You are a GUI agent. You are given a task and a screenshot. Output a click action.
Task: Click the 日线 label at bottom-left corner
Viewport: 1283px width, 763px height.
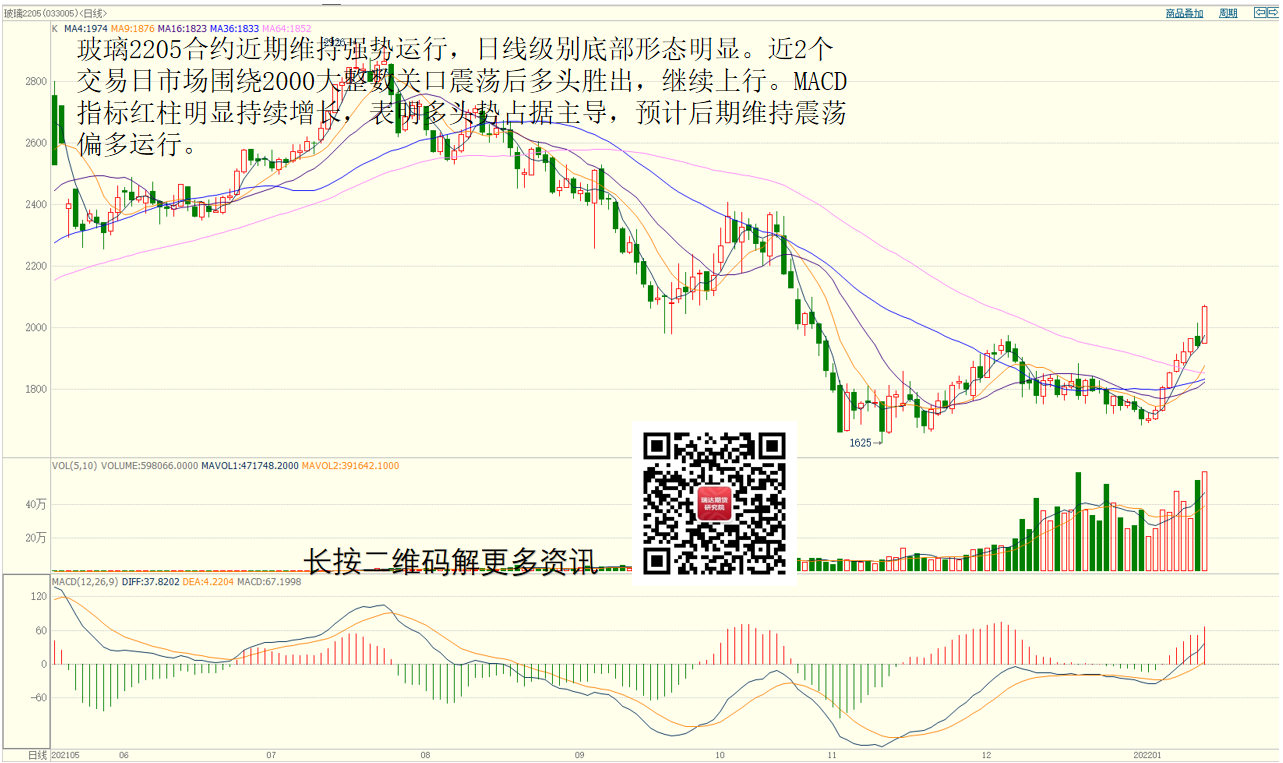36,755
